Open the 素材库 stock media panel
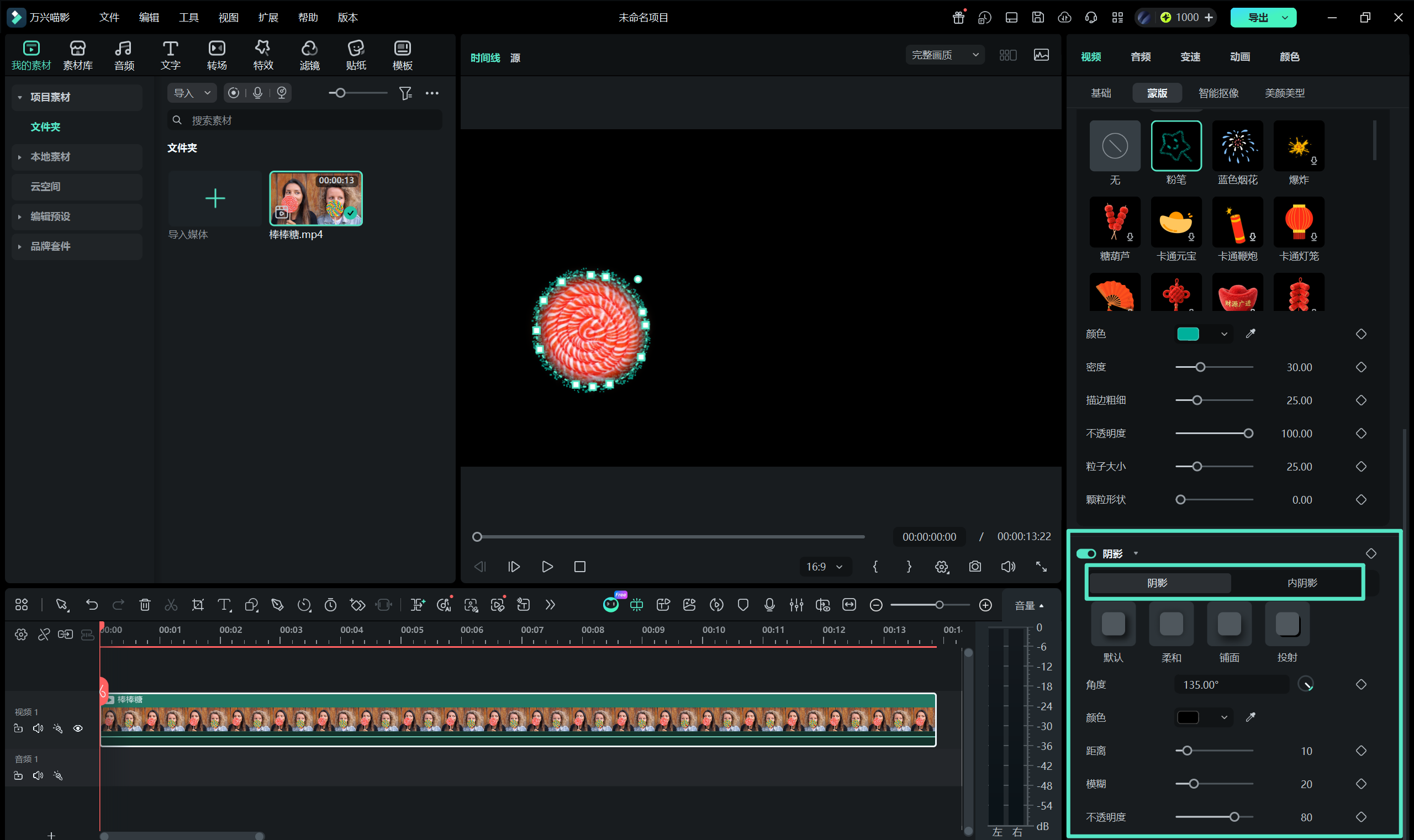1414x840 pixels. (x=77, y=55)
